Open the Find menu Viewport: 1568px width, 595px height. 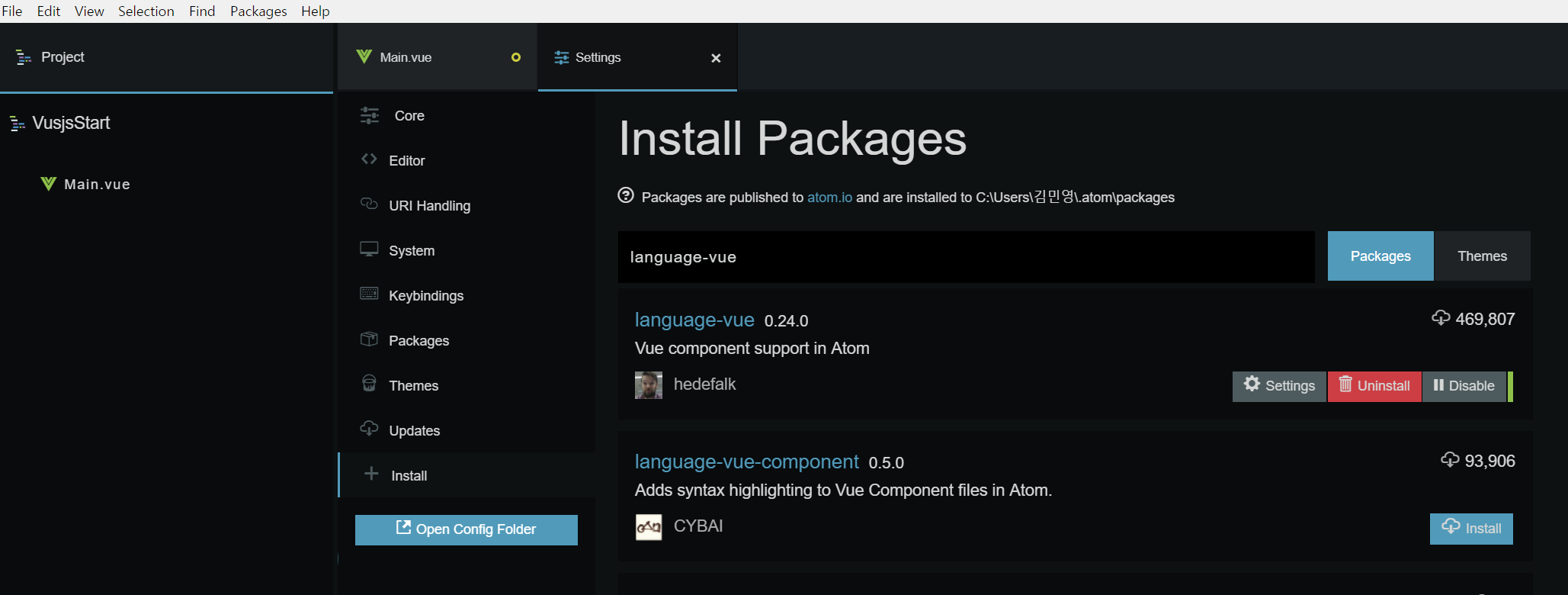pyautogui.click(x=202, y=11)
